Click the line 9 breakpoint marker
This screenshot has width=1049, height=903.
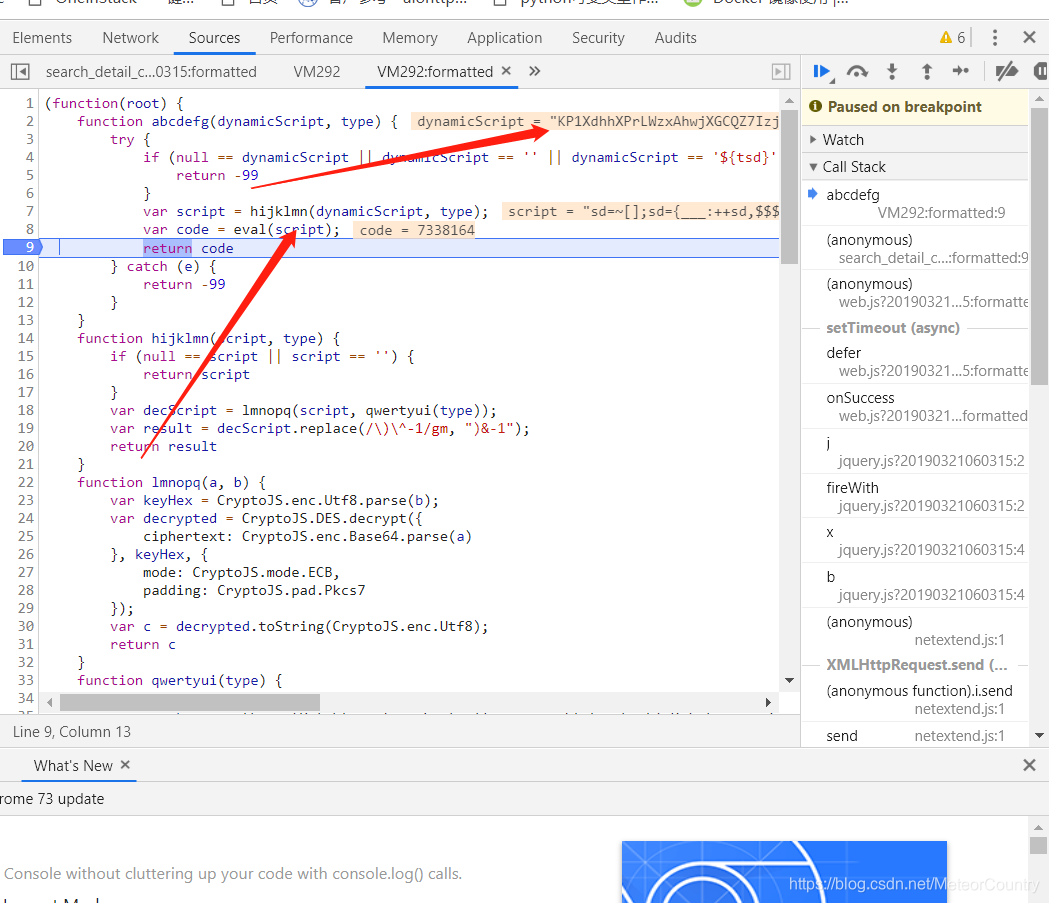click(22, 247)
